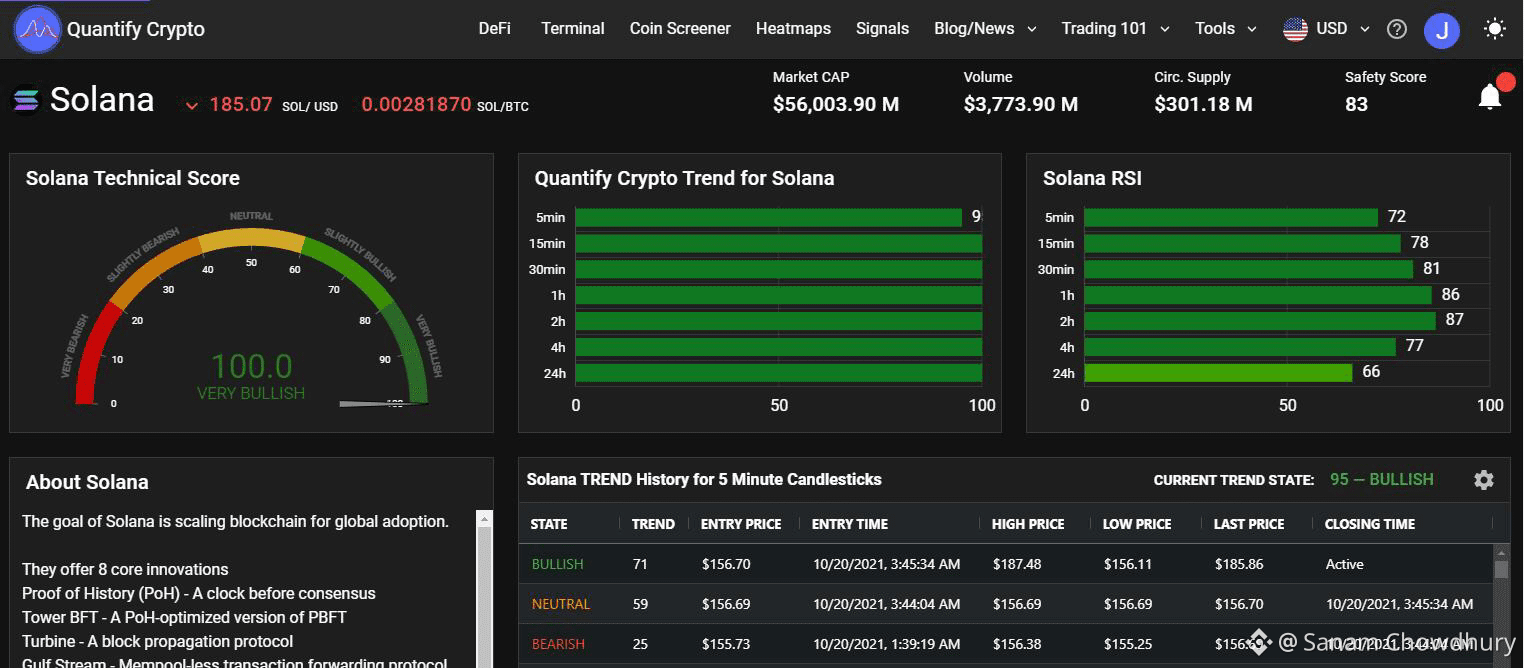Click the Solana page title
The height and width of the screenshot is (668, 1524).
point(102,100)
